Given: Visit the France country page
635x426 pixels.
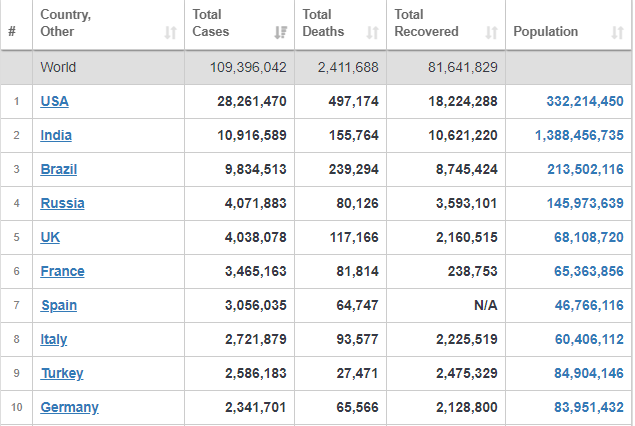Looking at the screenshot, I should coord(62,271).
